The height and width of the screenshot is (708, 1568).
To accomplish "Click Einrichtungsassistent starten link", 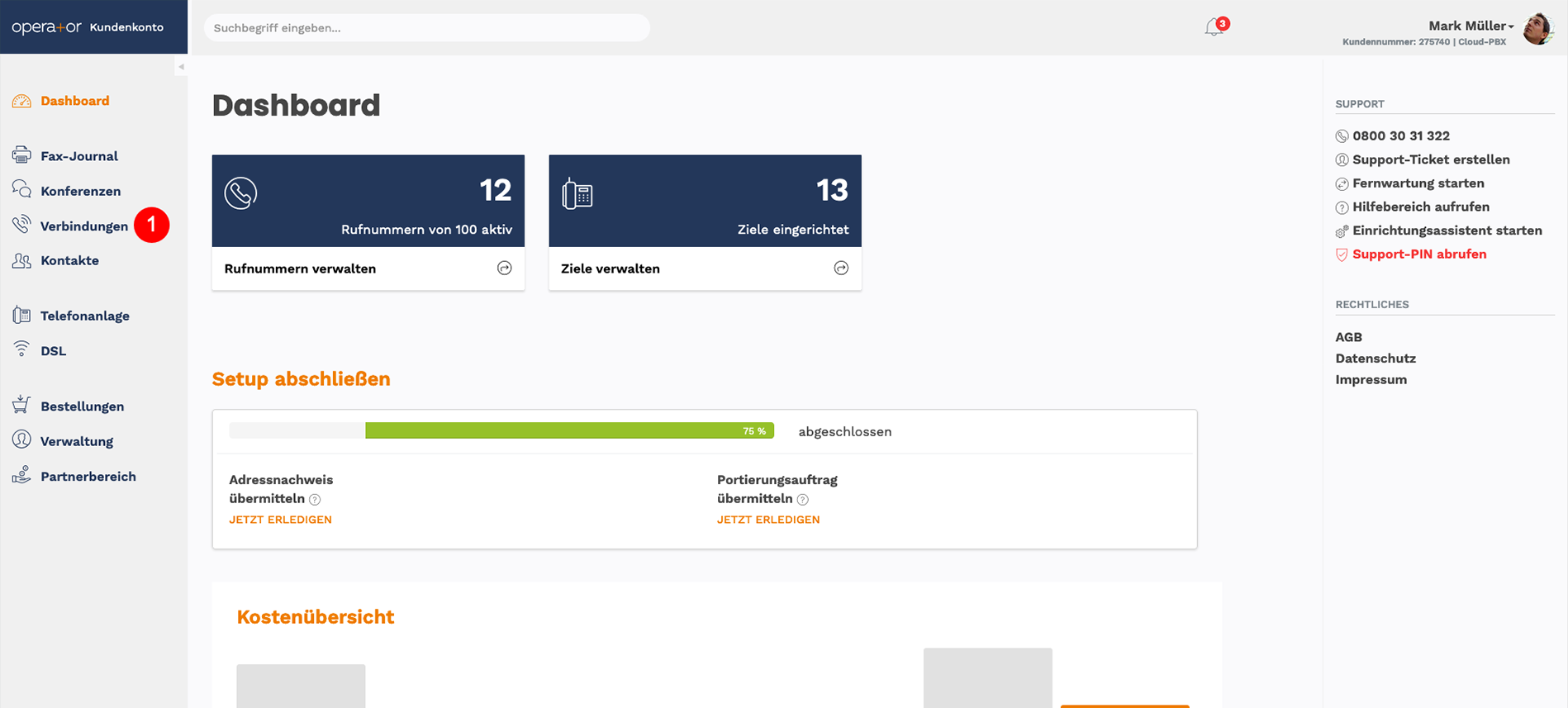I will 1447,230.
